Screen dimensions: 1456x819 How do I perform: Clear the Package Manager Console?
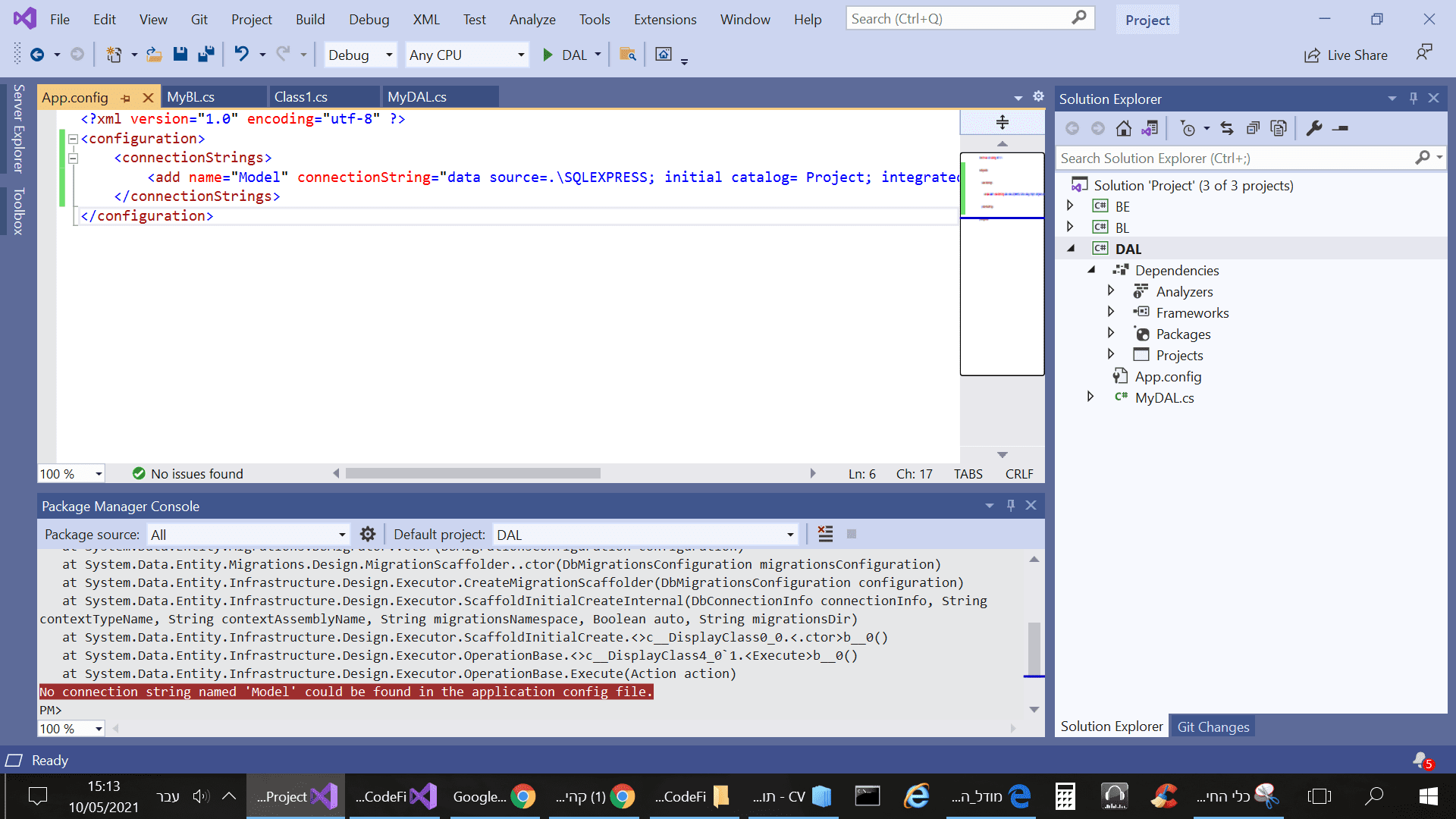click(x=826, y=535)
